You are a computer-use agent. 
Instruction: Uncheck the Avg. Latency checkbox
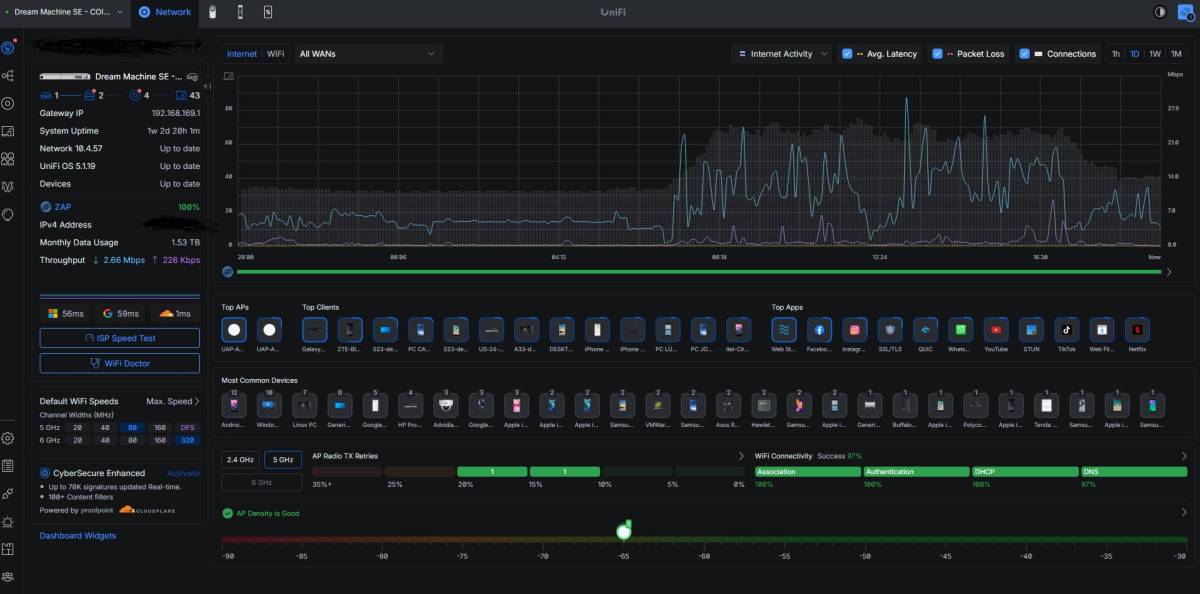[x=847, y=54]
